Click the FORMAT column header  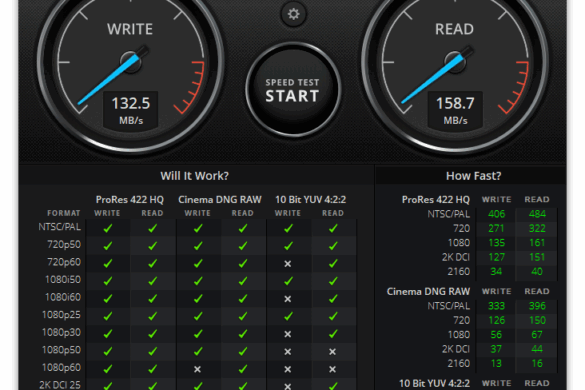(x=63, y=213)
